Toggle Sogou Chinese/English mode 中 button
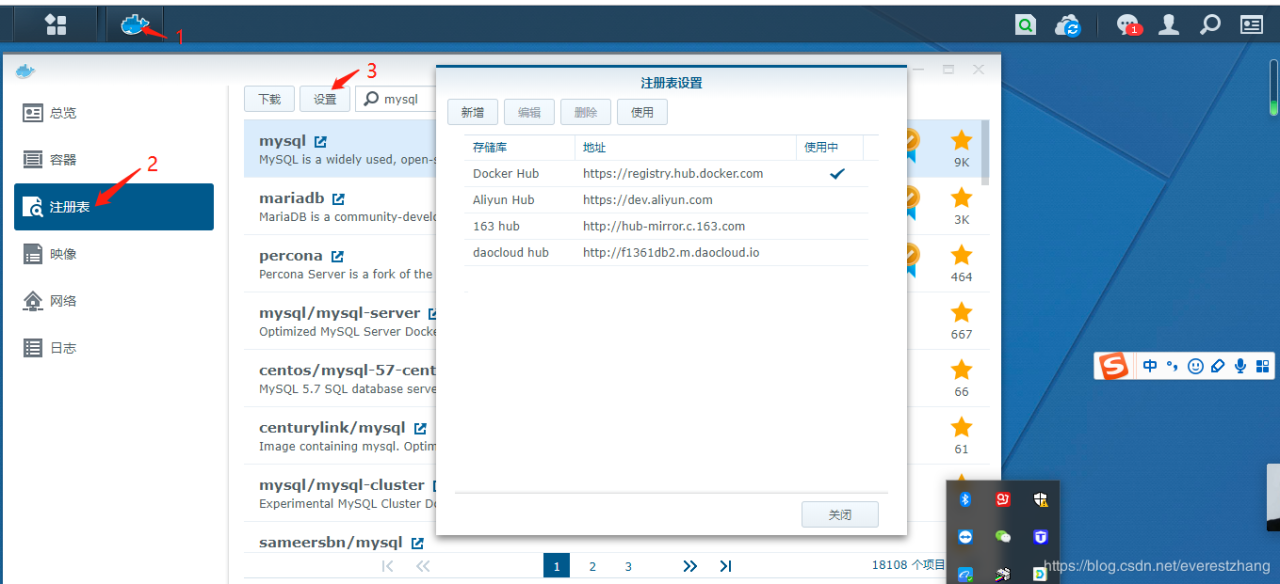This screenshot has width=1280, height=584. click(1150, 366)
